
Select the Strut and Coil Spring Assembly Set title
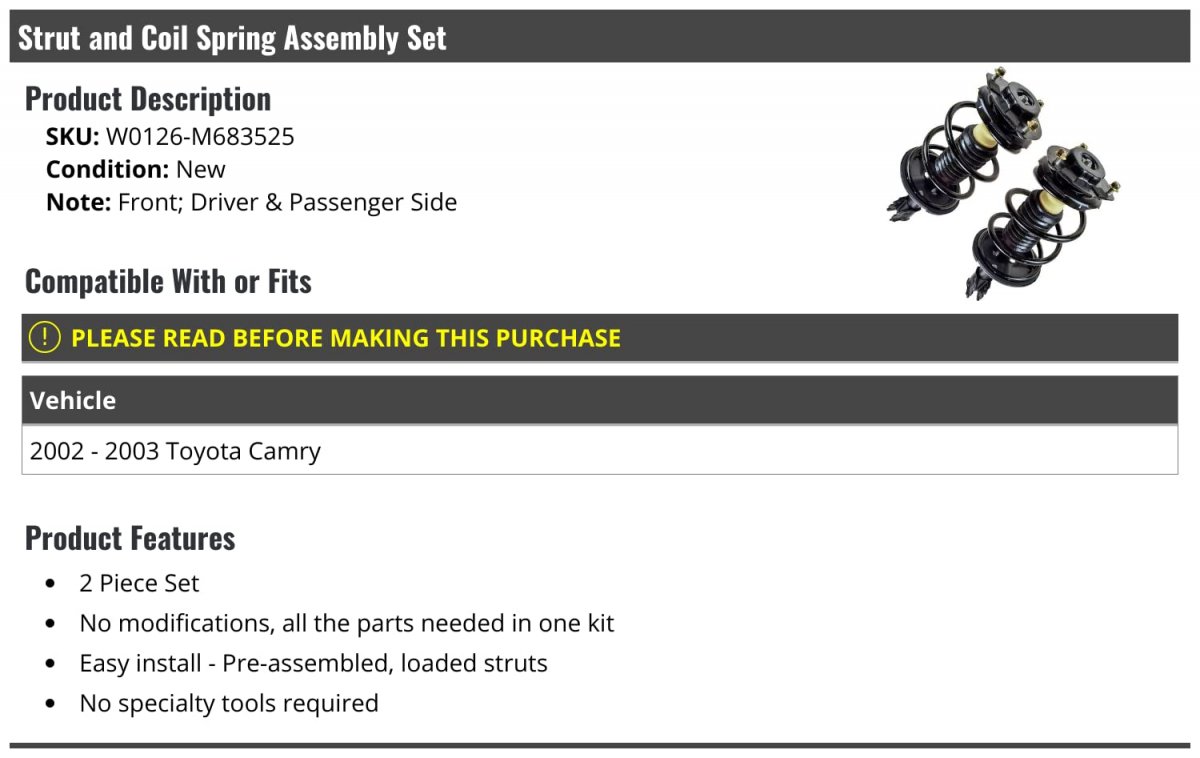(x=232, y=38)
